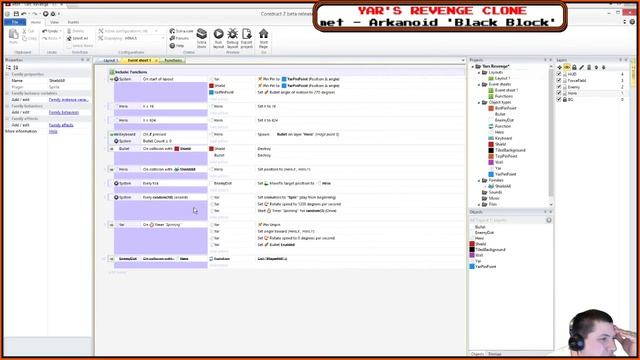Select YarPinPoint object in Objects panel
Screen dimensions: 640x360
[x=483, y=267]
